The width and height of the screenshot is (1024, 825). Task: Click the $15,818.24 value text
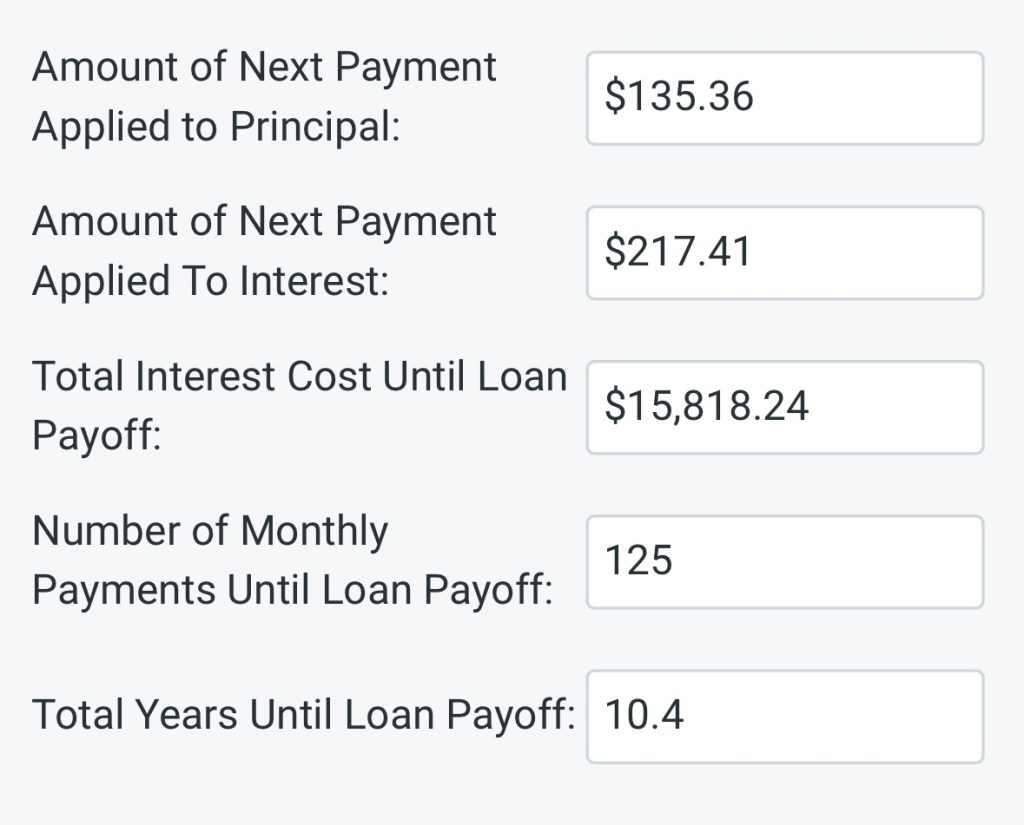coord(706,407)
